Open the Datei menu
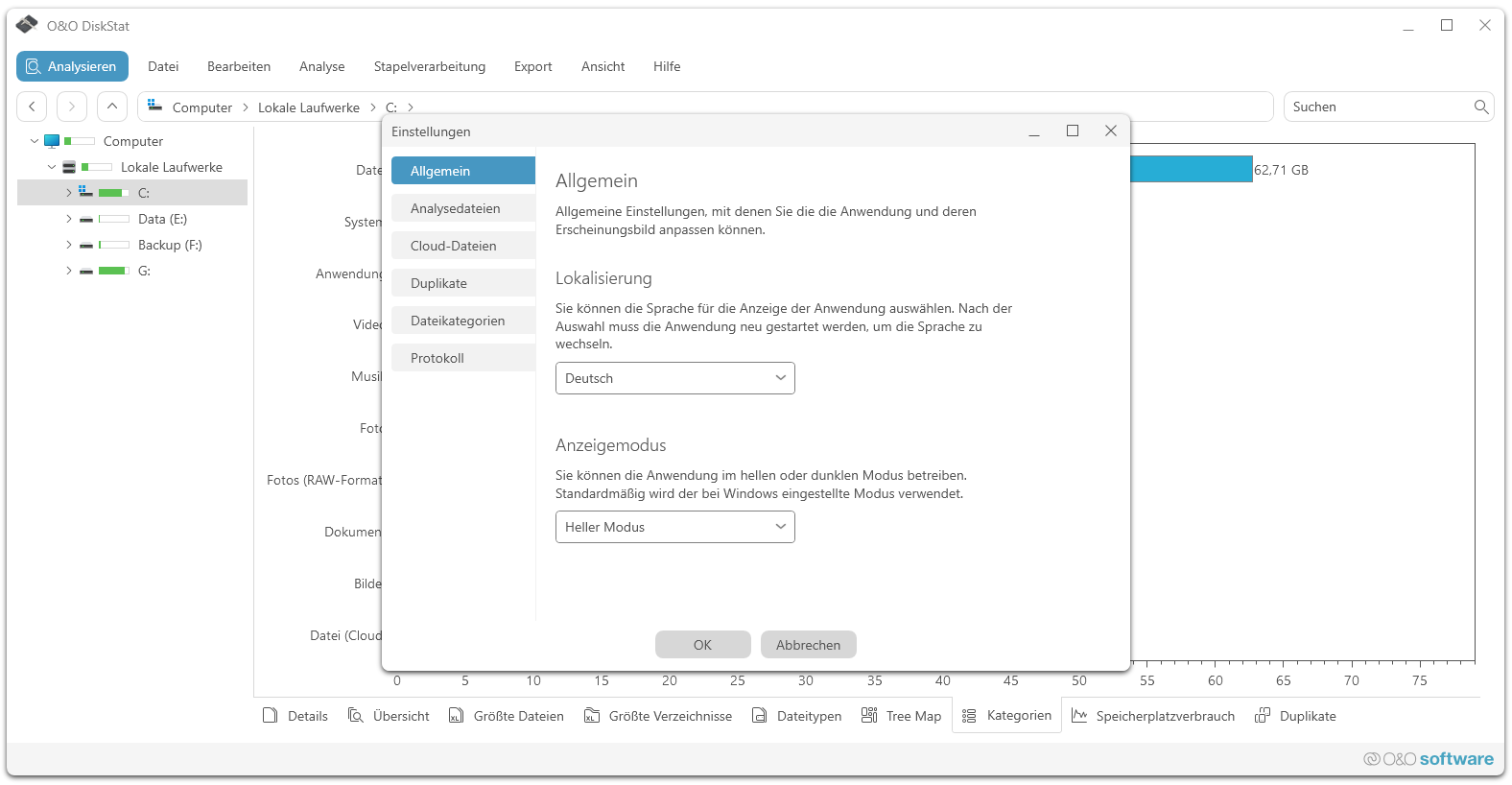The height and width of the screenshot is (785, 1512). tap(163, 66)
